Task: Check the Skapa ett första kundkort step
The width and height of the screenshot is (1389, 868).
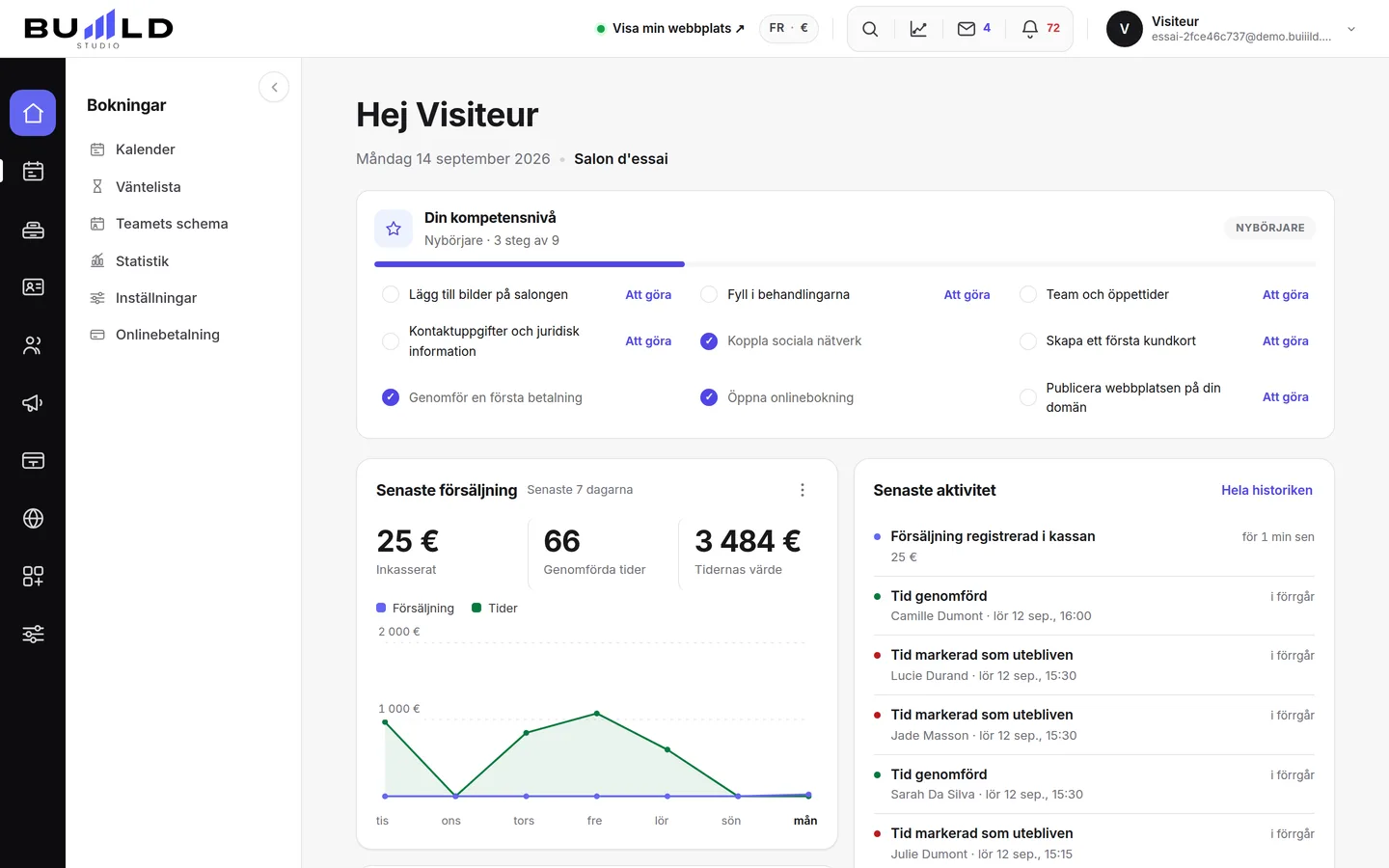Action: (x=1028, y=341)
